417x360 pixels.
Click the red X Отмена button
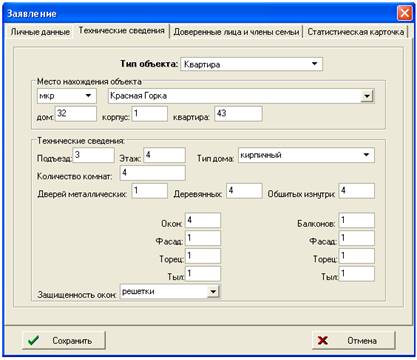(x=353, y=340)
